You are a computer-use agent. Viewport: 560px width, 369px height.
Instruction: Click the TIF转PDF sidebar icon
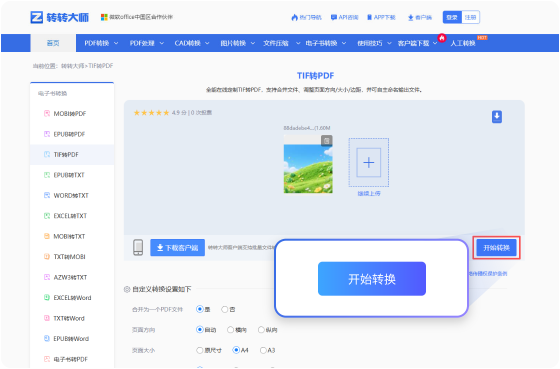[x=47, y=154]
